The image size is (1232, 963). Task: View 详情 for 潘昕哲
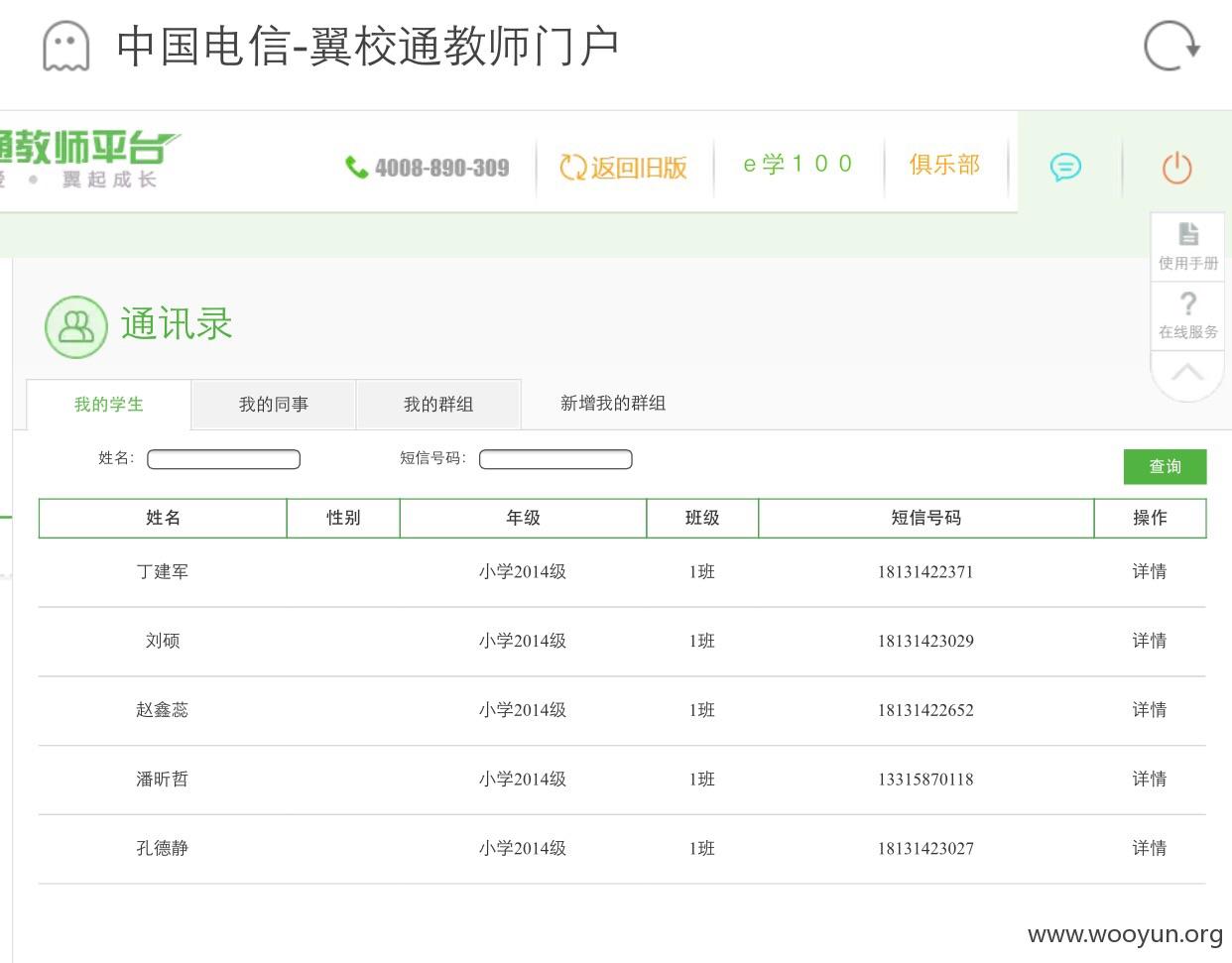1150,780
